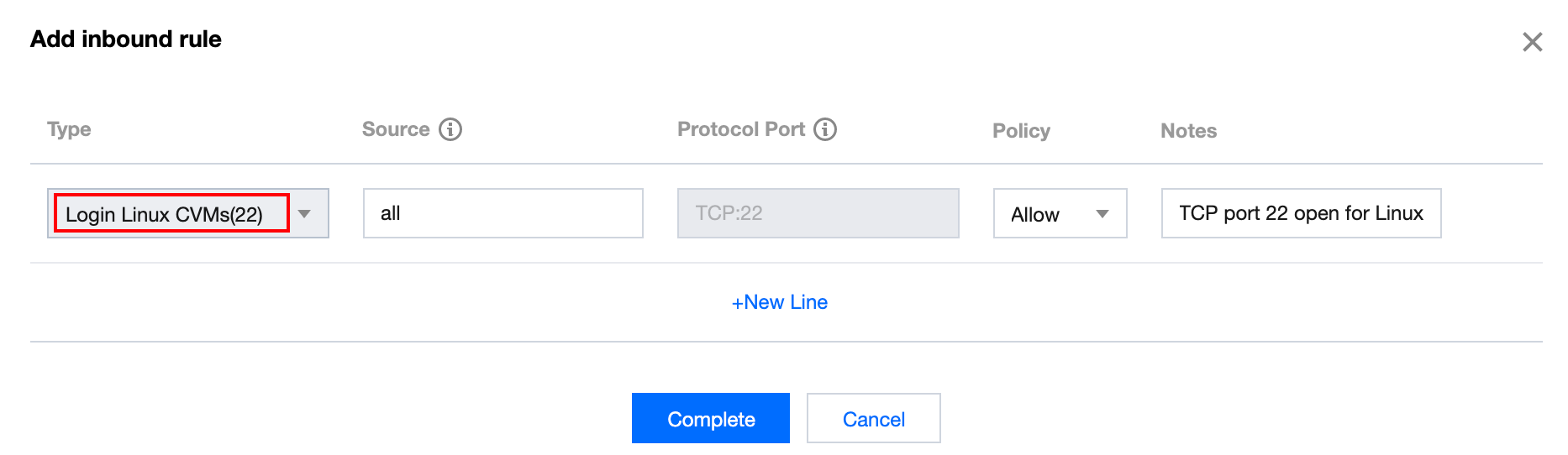Click the Notes column header

point(1188,131)
